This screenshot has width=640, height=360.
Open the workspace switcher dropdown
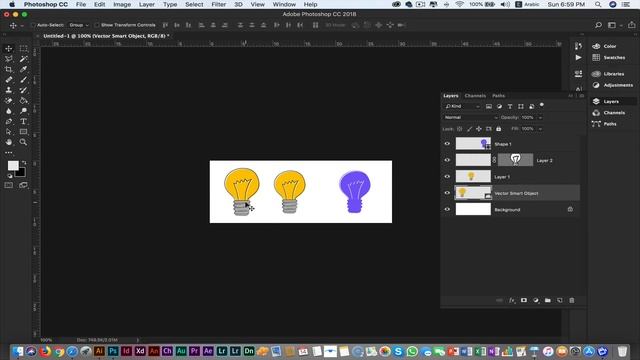[x=614, y=25]
